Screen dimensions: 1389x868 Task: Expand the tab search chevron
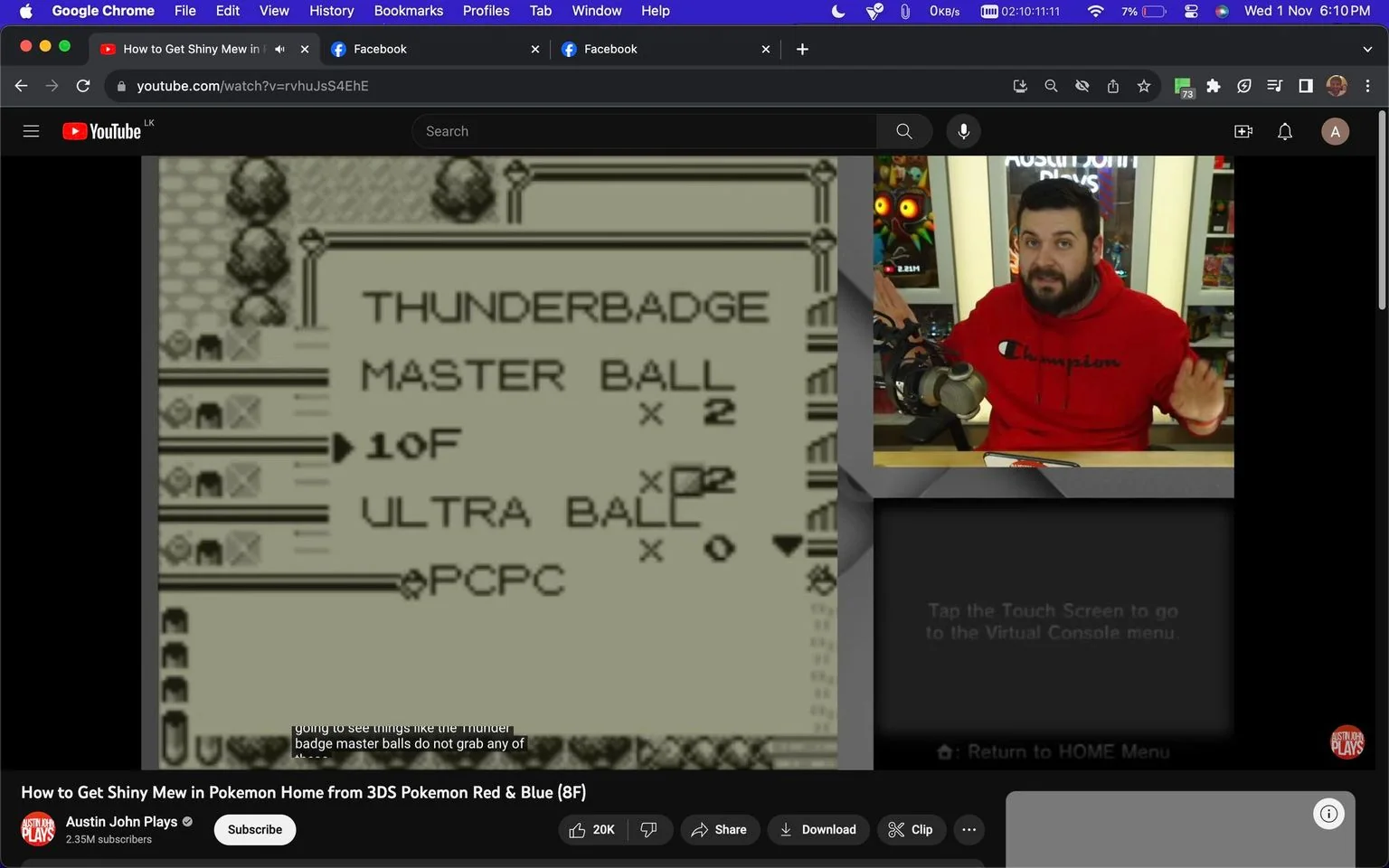click(x=1367, y=49)
